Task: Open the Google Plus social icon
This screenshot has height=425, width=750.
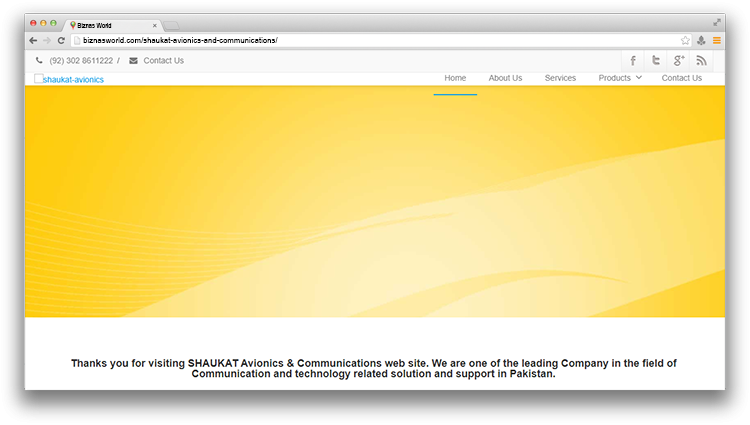Action: tap(678, 61)
